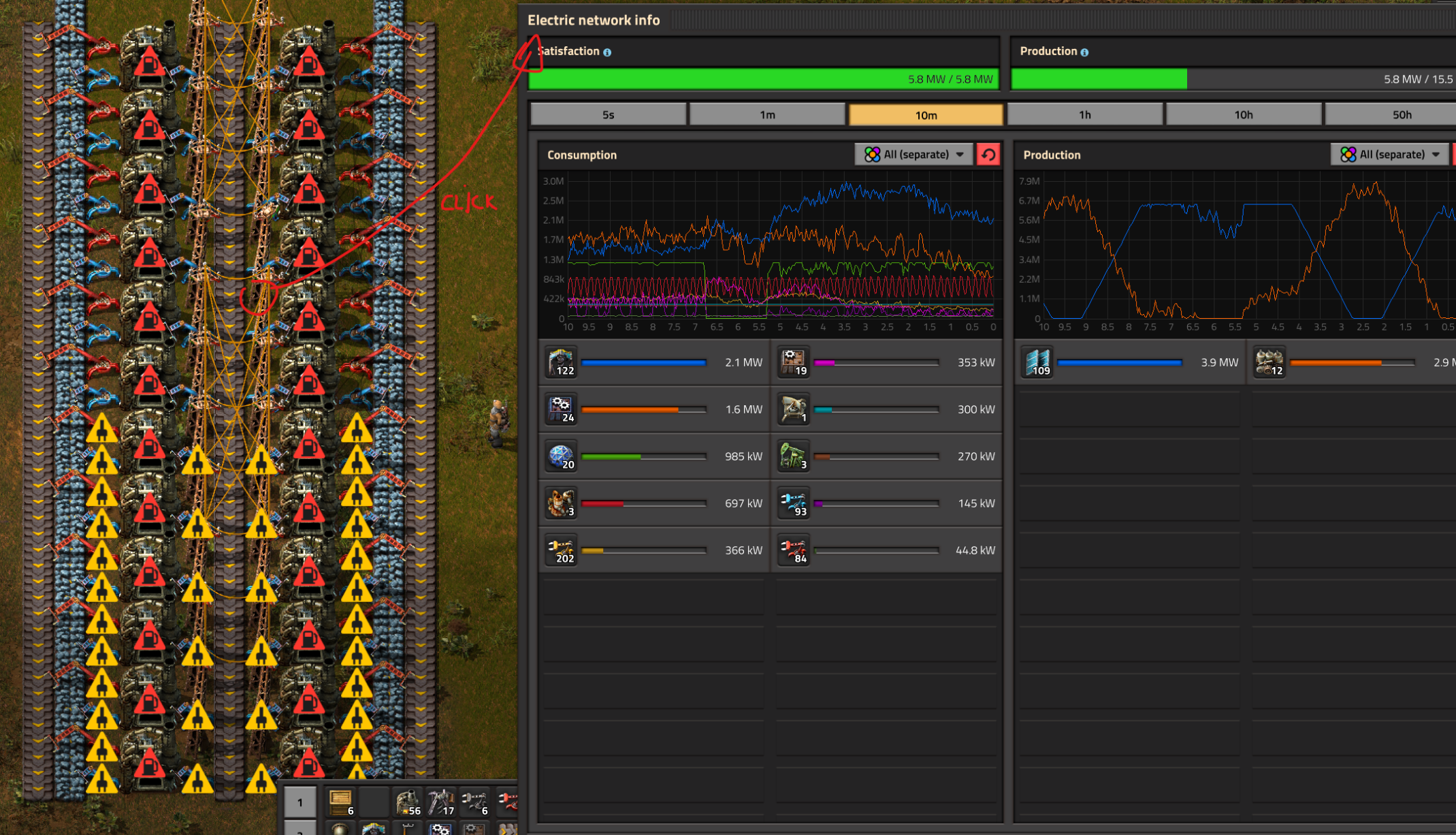Open the Consumption 'All (separate)' dropdown
The image size is (1456, 835).
(914, 155)
